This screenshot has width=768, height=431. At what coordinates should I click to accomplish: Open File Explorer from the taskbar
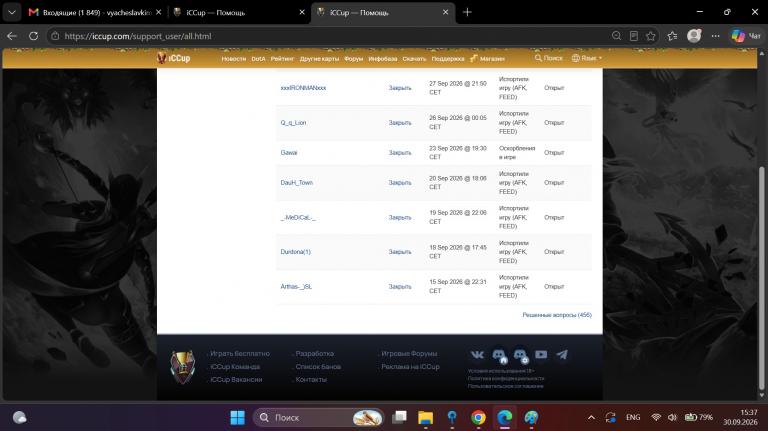[425, 417]
